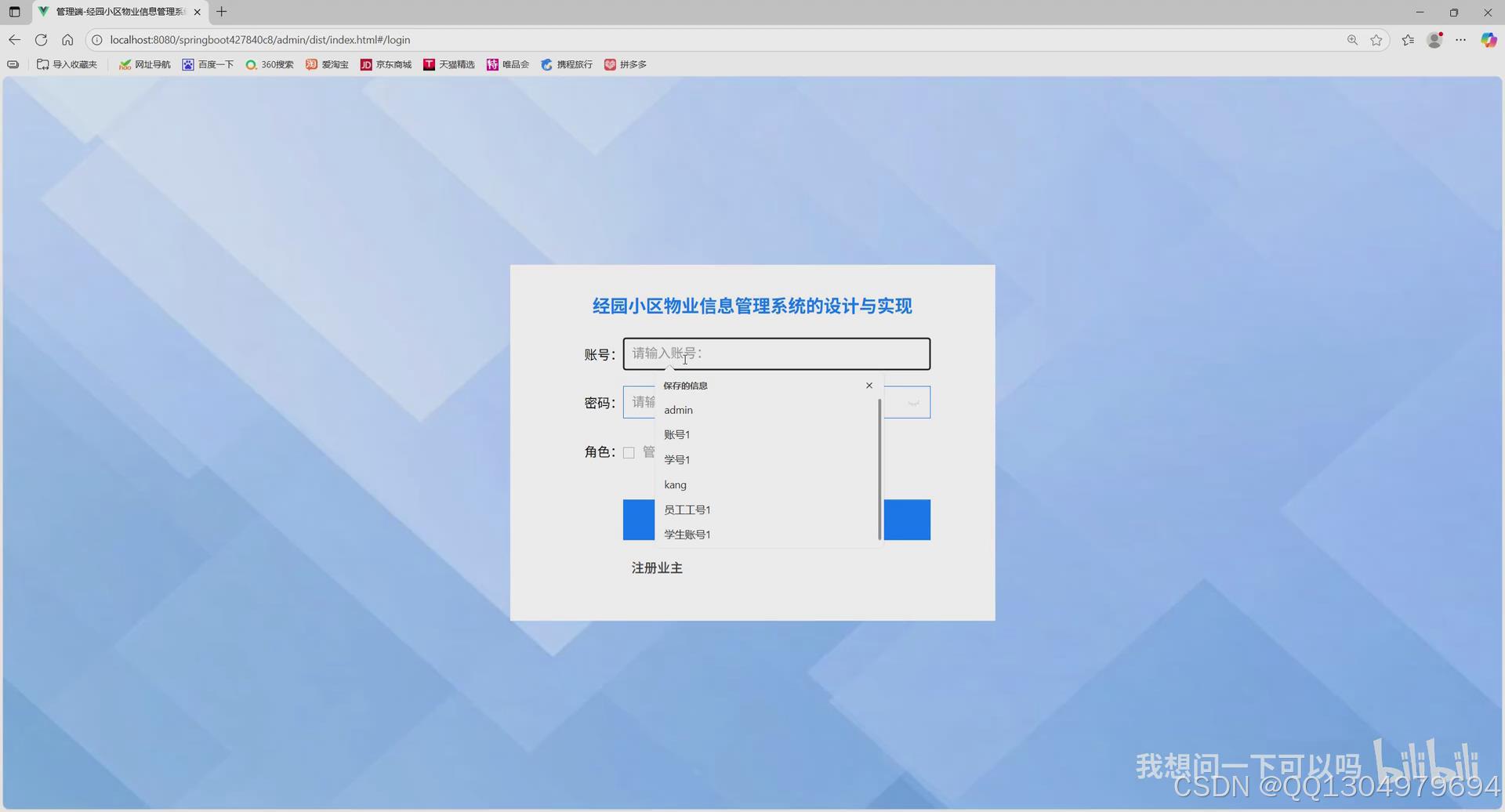Open the favorites list panel
Viewport: 1505px width, 812px height.
click(1408, 40)
